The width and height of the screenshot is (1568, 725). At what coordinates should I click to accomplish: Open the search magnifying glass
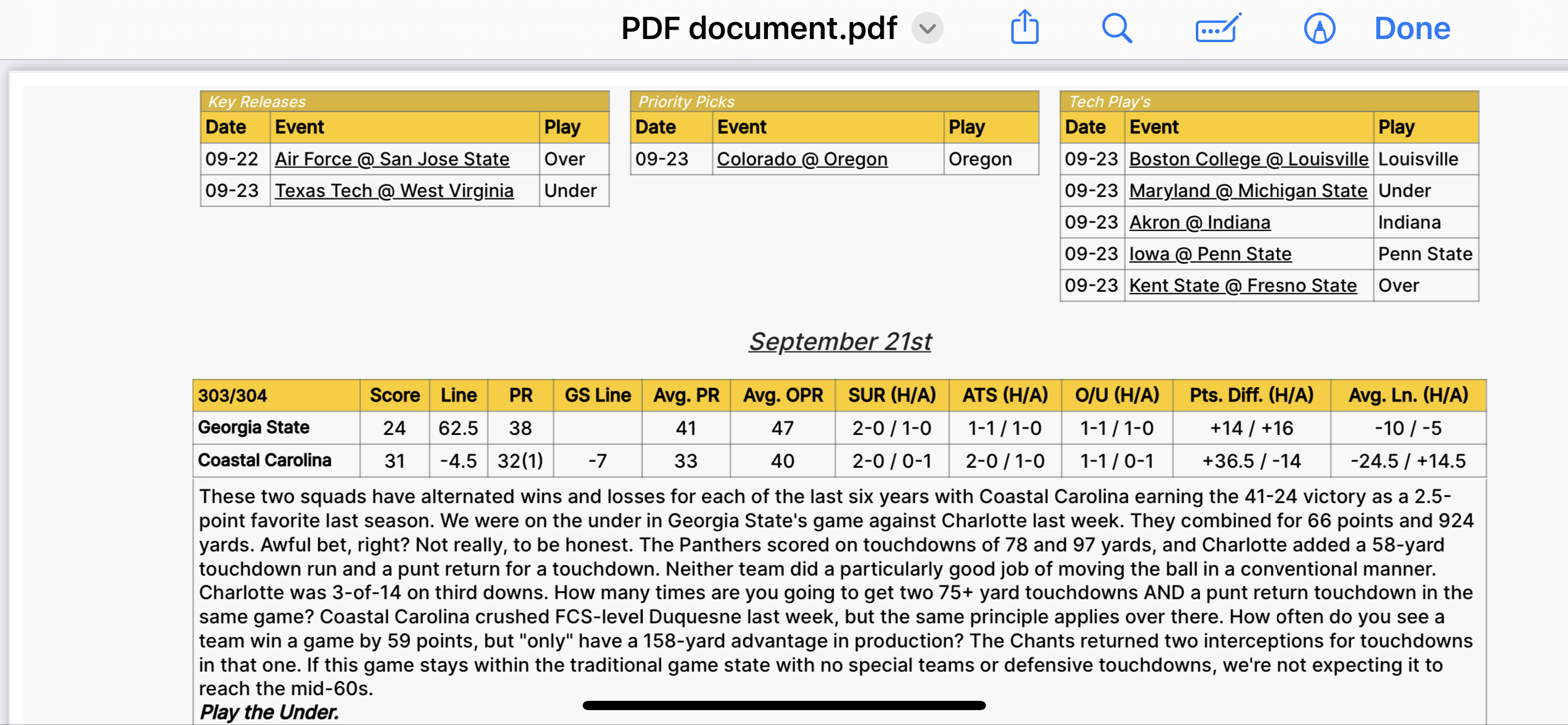[1117, 29]
